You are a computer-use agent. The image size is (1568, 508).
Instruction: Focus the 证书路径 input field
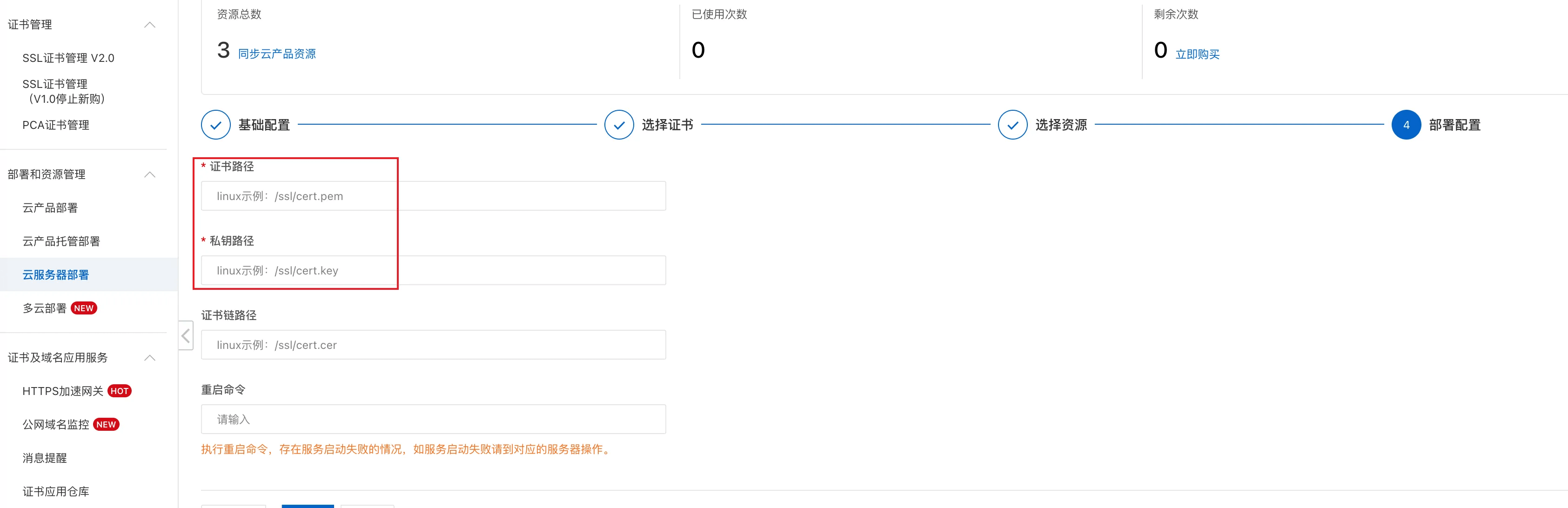pyautogui.click(x=433, y=196)
